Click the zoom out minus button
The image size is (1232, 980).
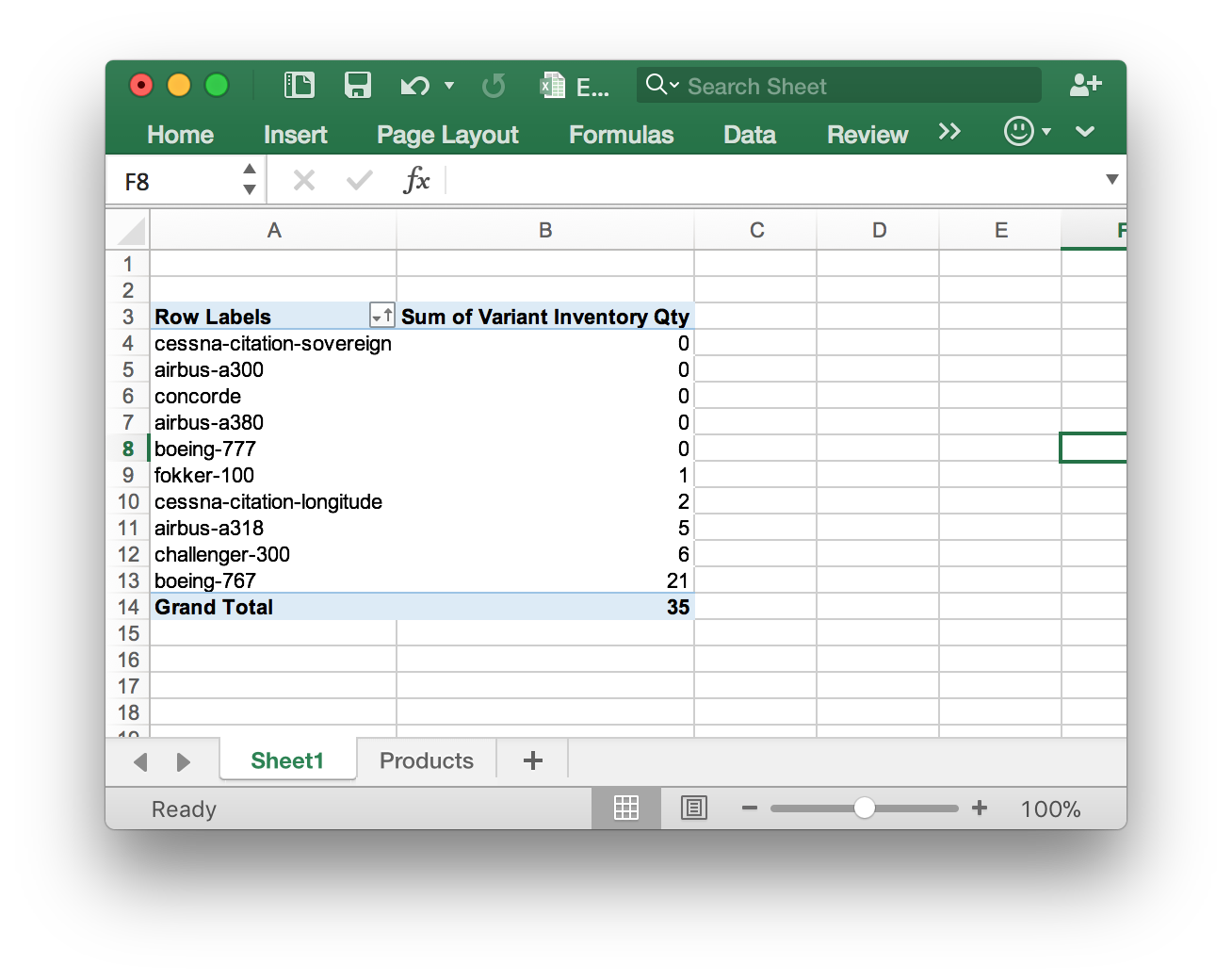click(x=750, y=808)
